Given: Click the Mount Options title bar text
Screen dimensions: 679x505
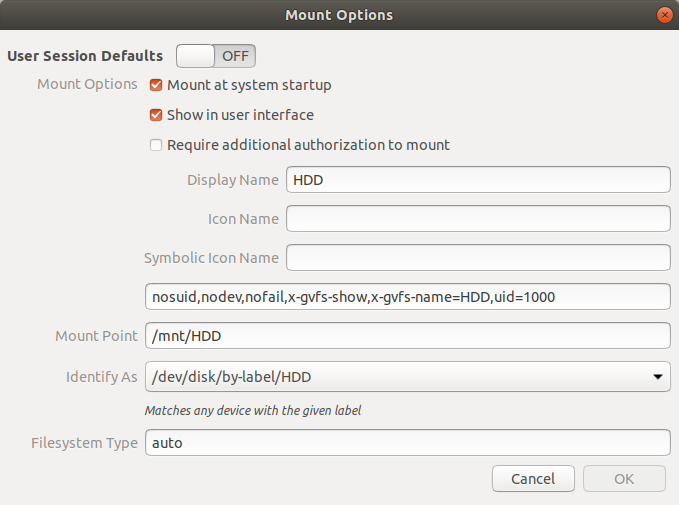Looking at the screenshot, I should [339, 15].
